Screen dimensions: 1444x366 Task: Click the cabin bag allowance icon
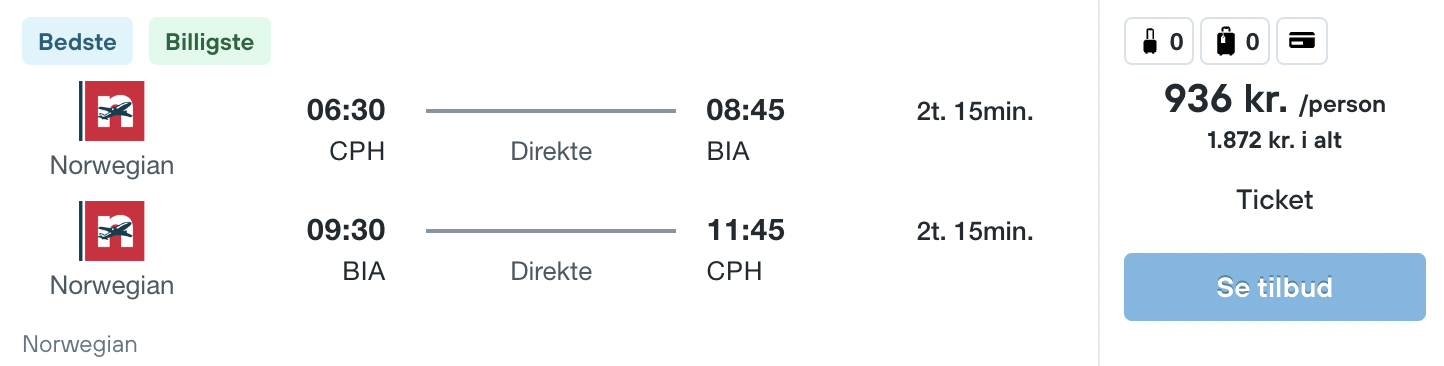[1161, 42]
